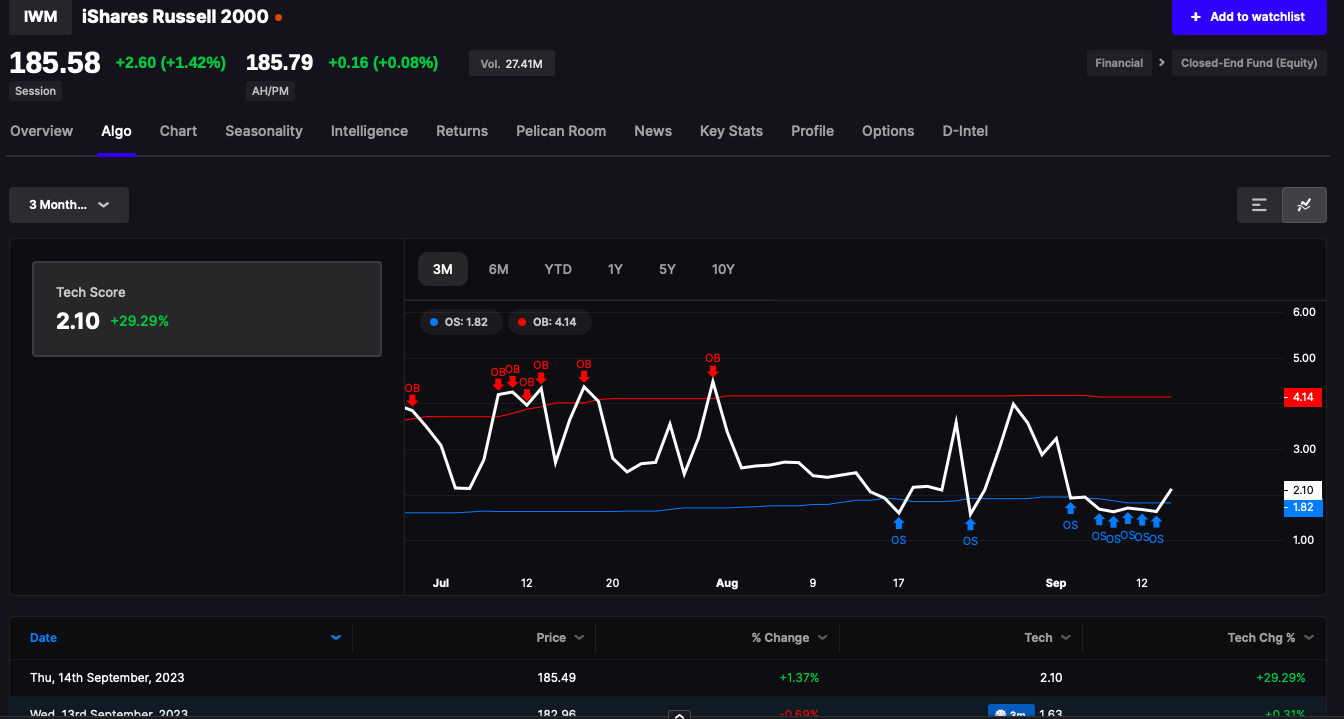Select the 5Y chart range

667,269
